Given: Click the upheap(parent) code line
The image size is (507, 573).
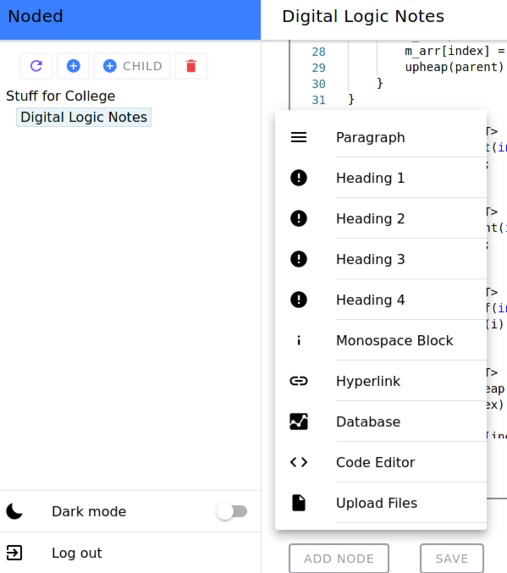Looking at the screenshot, I should tap(454, 67).
